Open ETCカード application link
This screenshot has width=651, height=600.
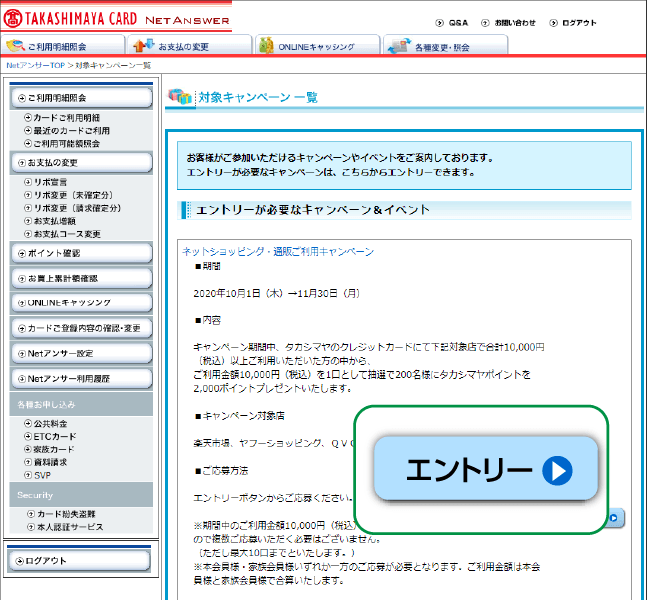click(55, 437)
